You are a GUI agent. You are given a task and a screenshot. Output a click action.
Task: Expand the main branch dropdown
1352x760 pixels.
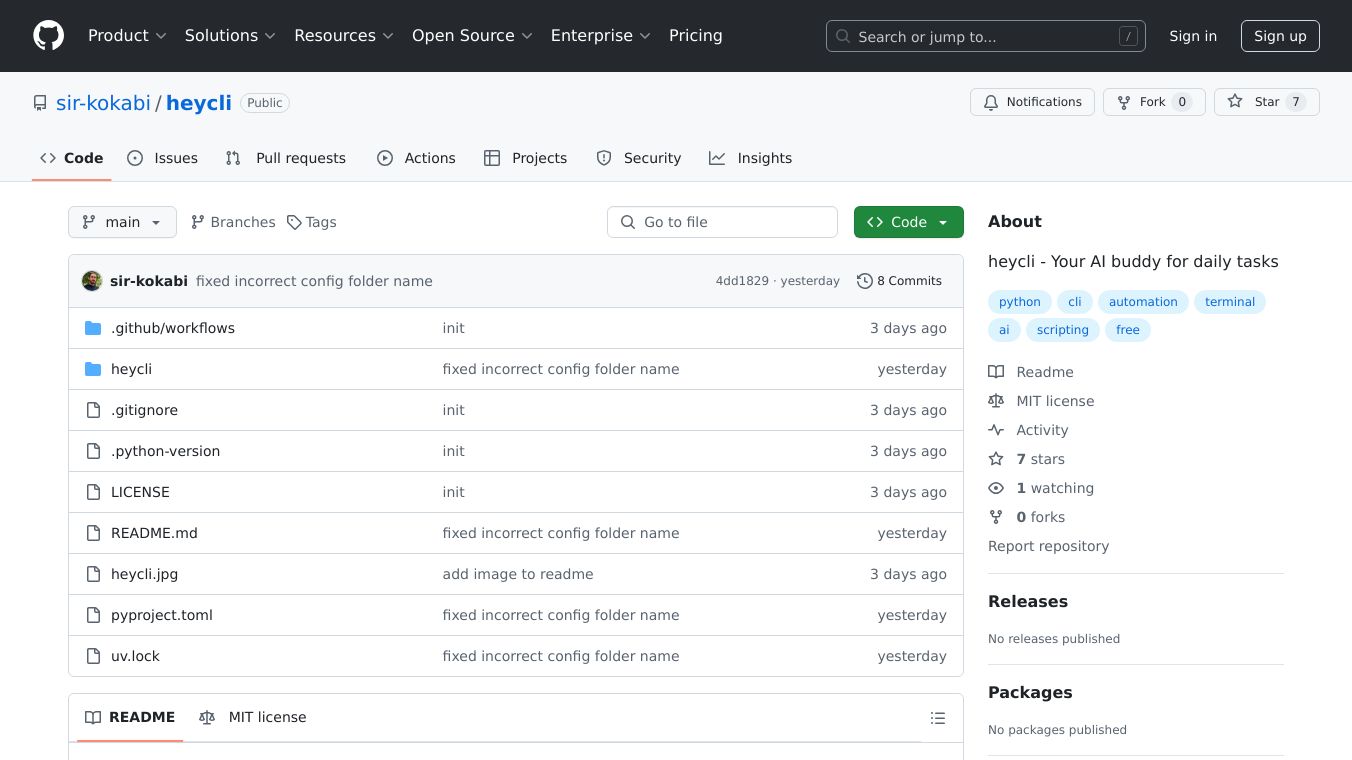pos(122,222)
